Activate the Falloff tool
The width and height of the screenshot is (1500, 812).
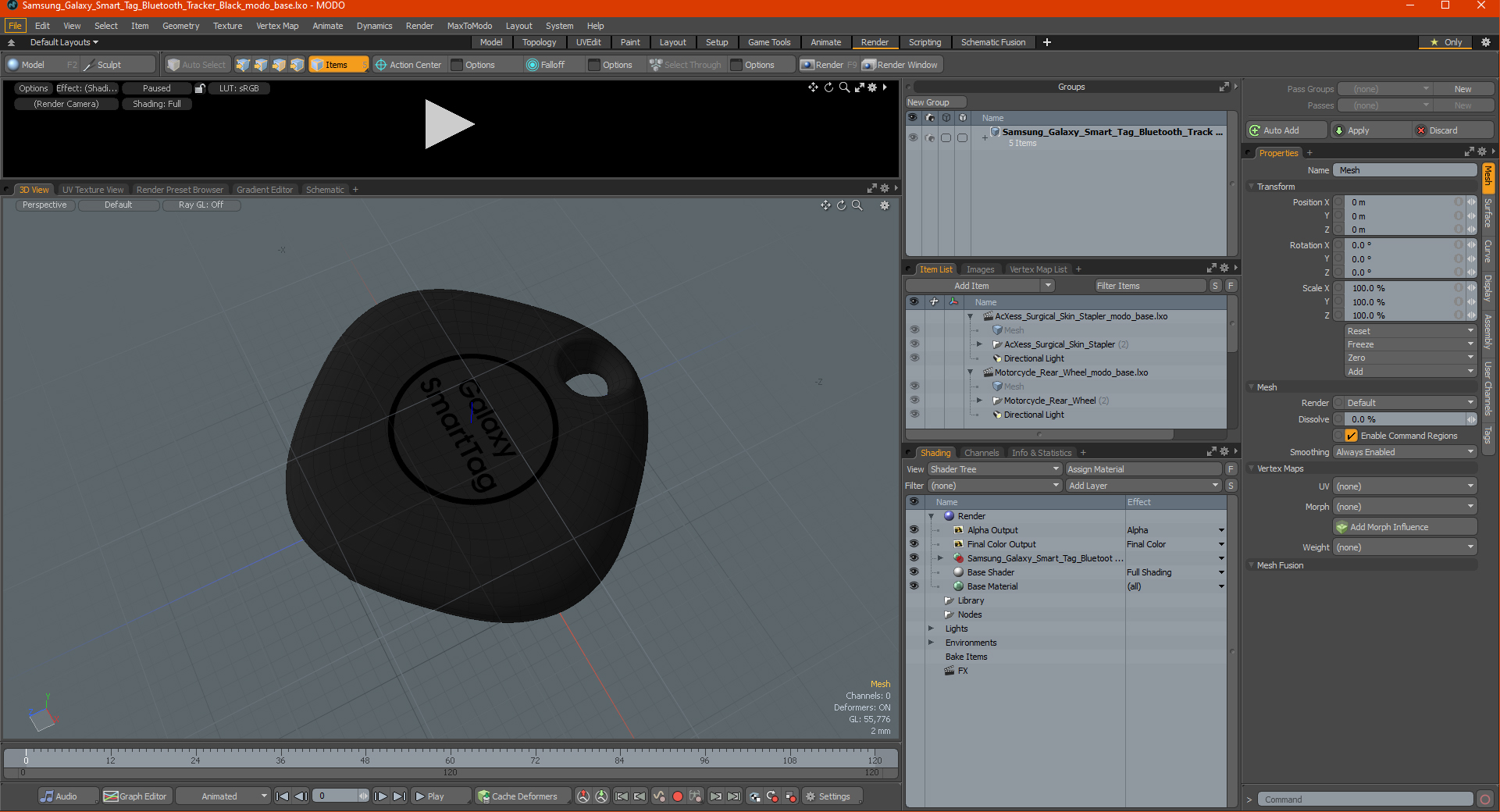pyautogui.click(x=546, y=65)
